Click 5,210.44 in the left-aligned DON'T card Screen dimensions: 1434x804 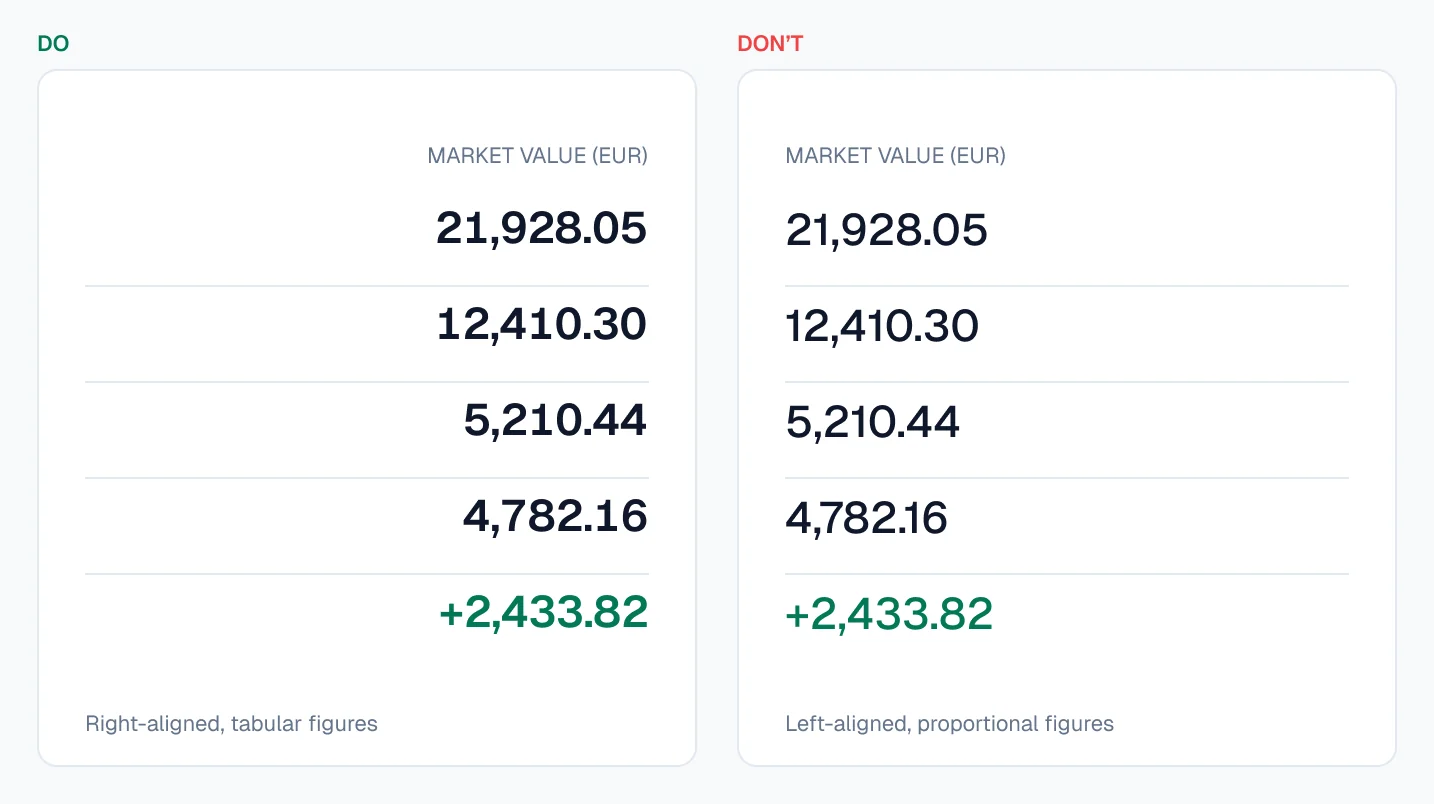click(x=873, y=423)
